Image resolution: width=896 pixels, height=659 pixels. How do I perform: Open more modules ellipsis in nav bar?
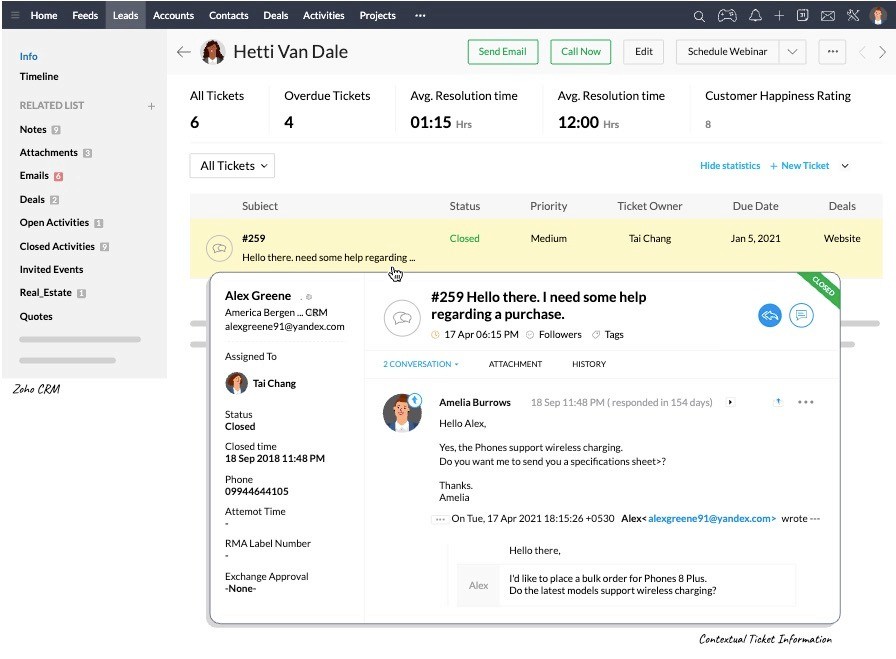420,15
